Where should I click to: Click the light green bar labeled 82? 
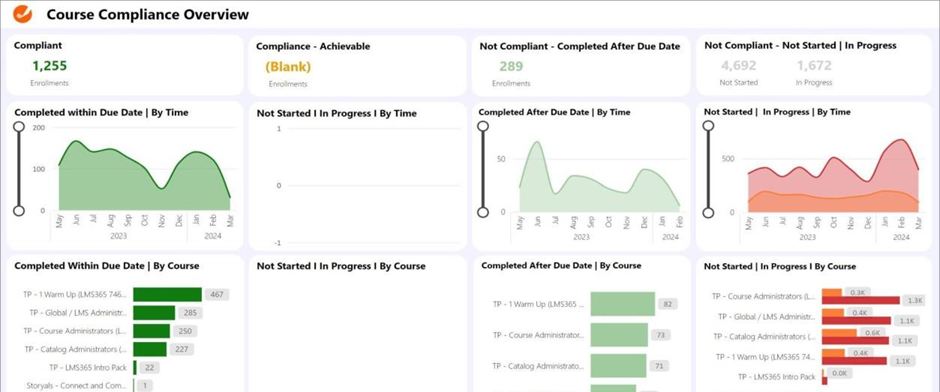pos(623,304)
